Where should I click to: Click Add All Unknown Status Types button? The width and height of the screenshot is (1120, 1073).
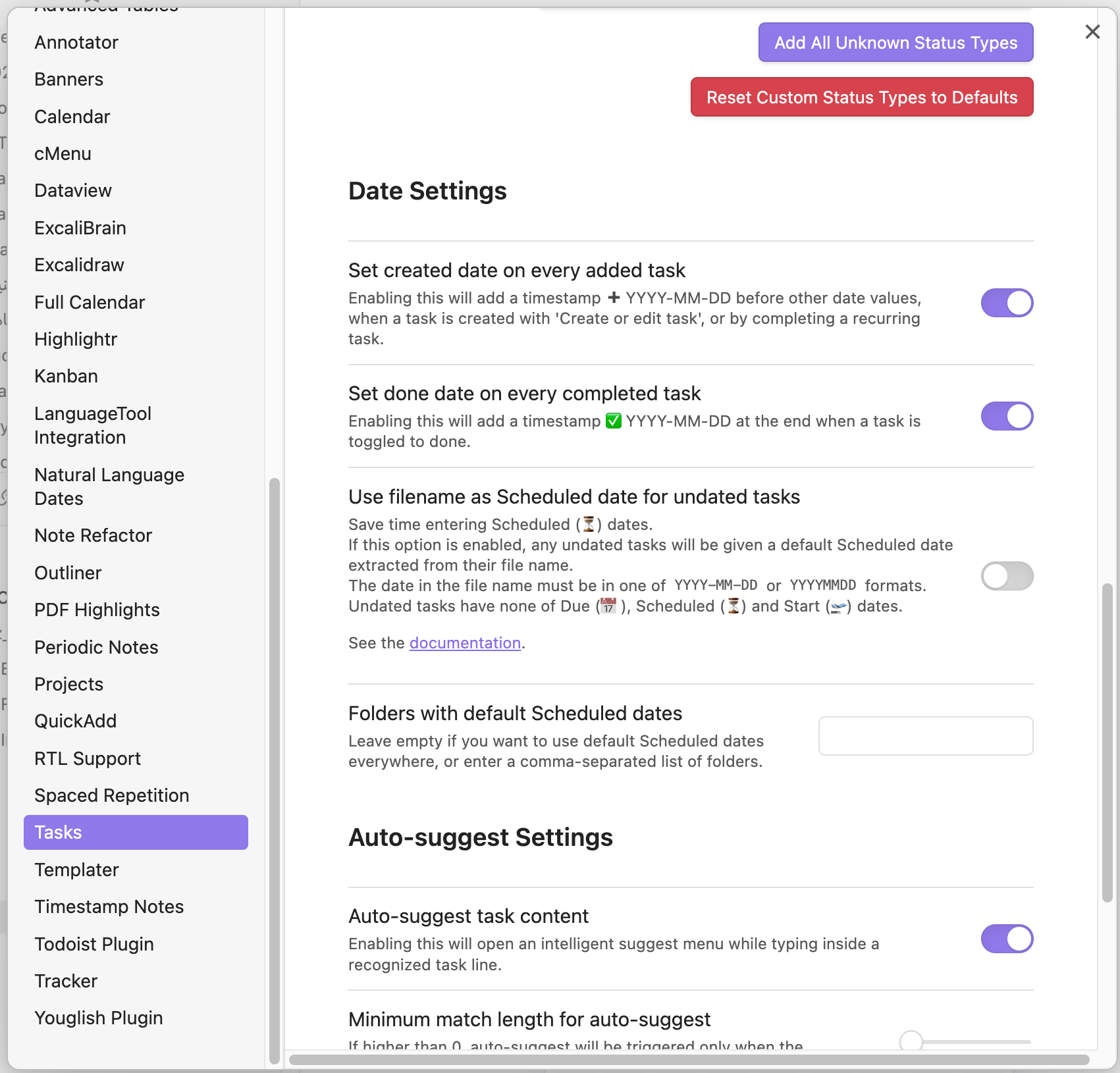pos(895,43)
